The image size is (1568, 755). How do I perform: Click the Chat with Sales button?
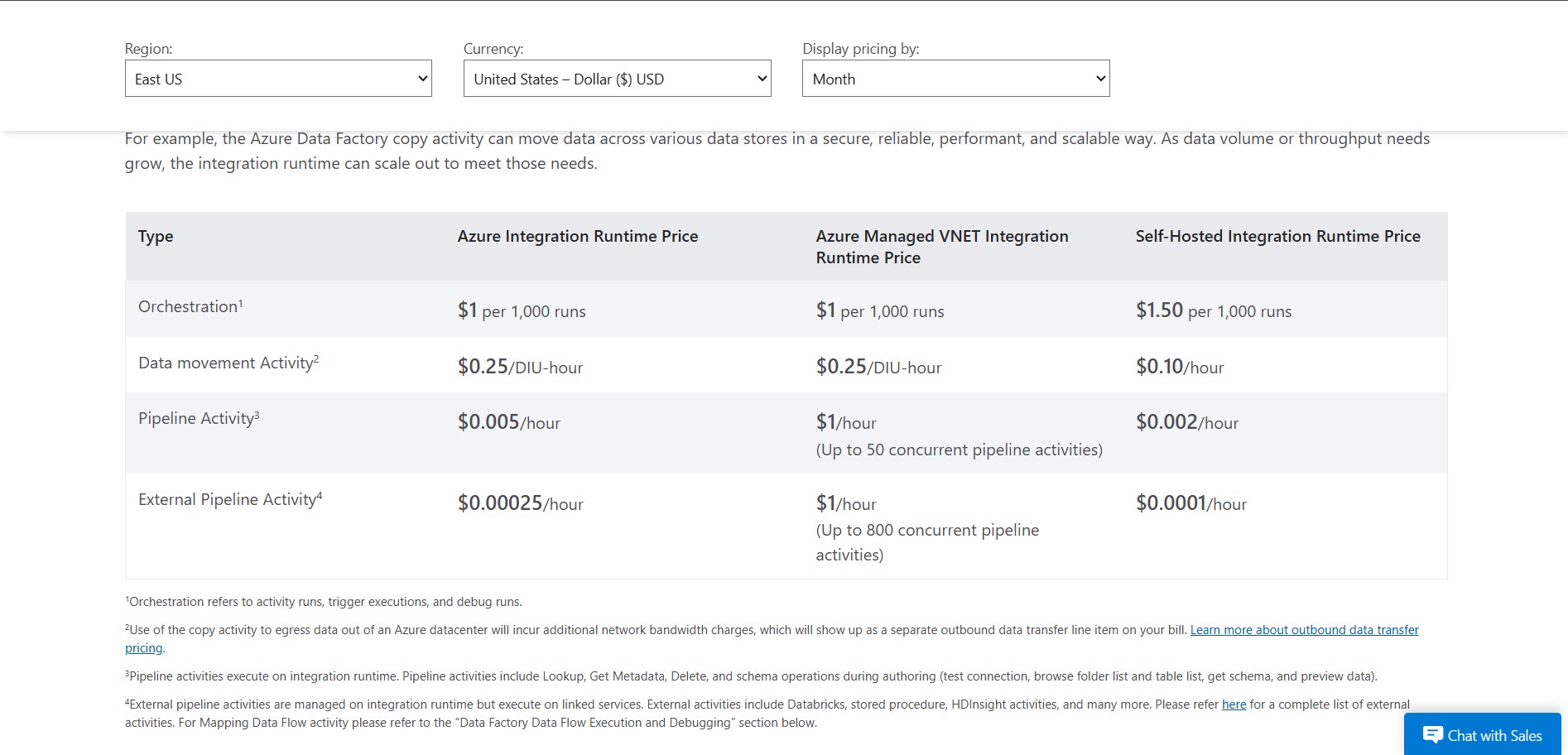click(1482, 735)
